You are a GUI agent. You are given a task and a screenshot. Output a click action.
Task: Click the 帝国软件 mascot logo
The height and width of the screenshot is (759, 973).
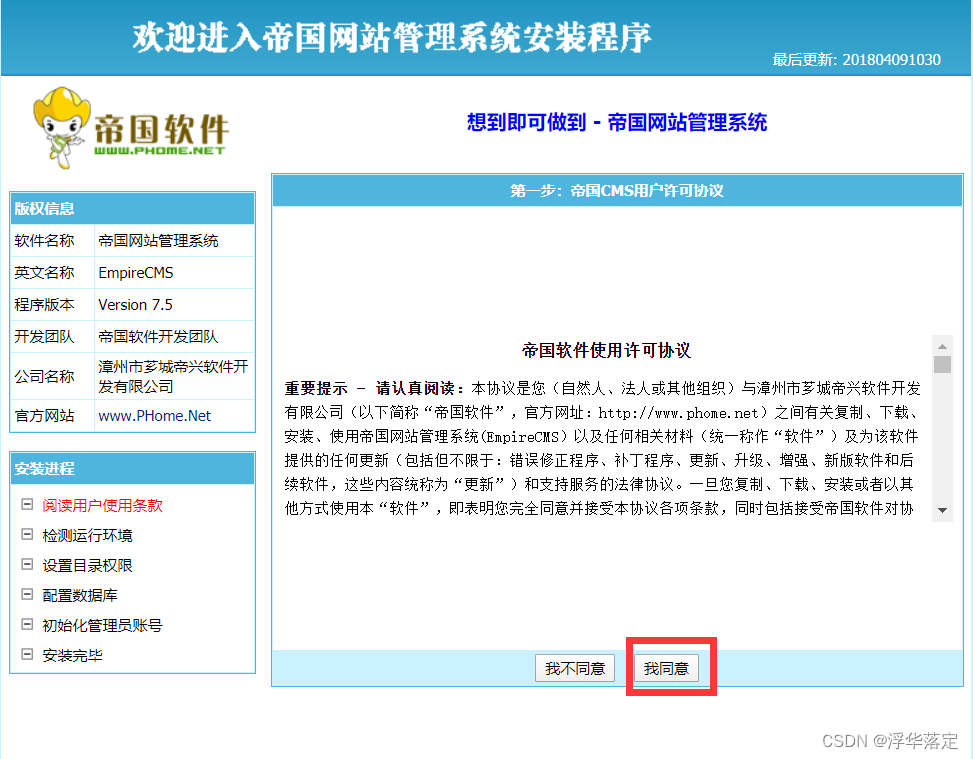[x=131, y=128]
